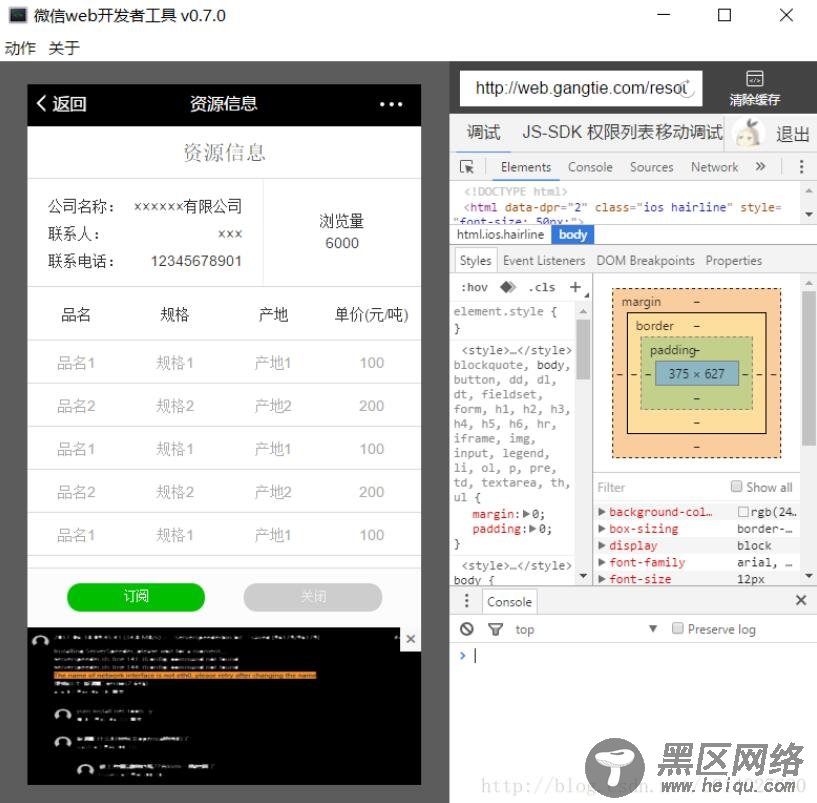Expand the padding shorthand triangle
Viewport: 817px width, 803px height.
[x=533, y=529]
